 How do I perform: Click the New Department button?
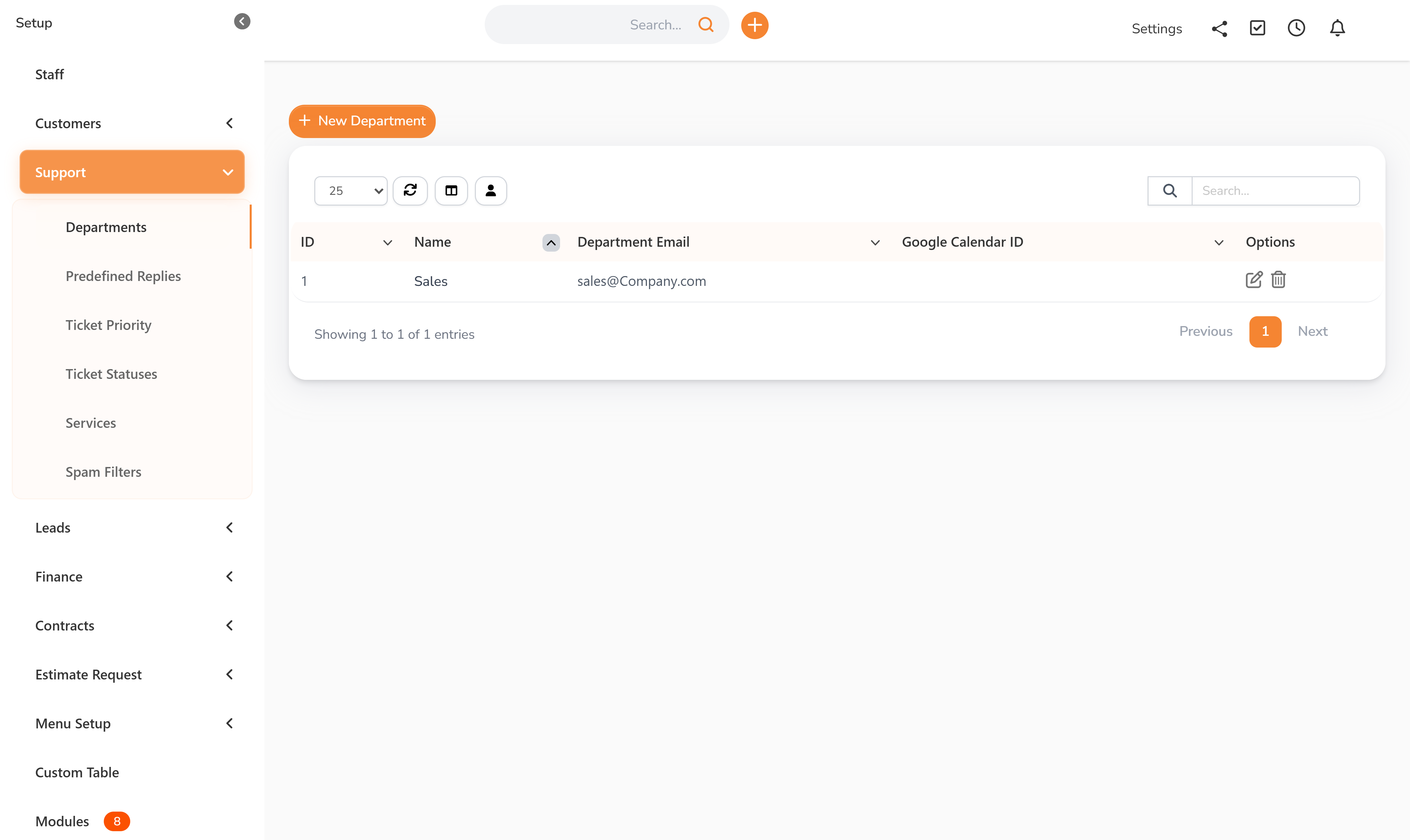tap(362, 121)
